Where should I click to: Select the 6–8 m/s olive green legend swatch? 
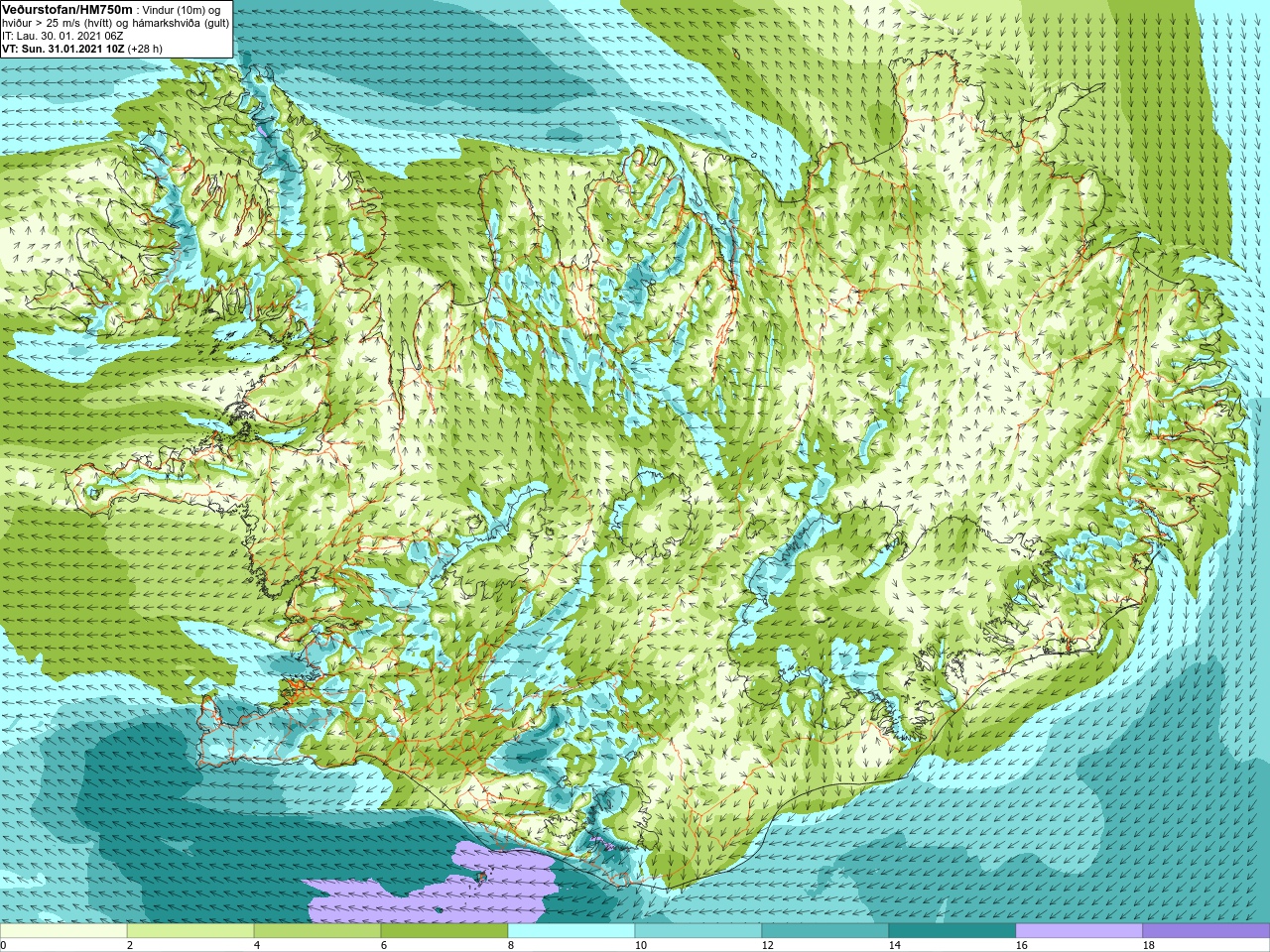[x=444, y=931]
